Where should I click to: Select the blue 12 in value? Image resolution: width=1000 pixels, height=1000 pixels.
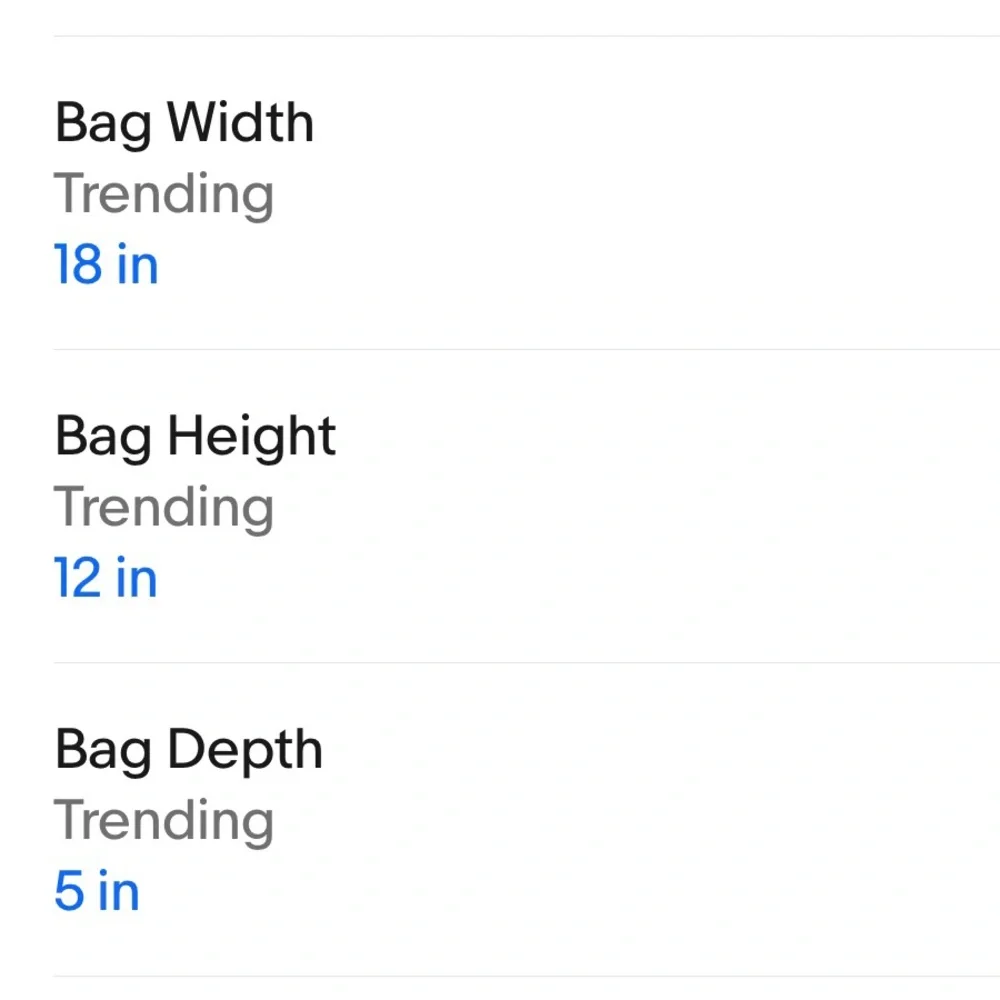coord(106,577)
